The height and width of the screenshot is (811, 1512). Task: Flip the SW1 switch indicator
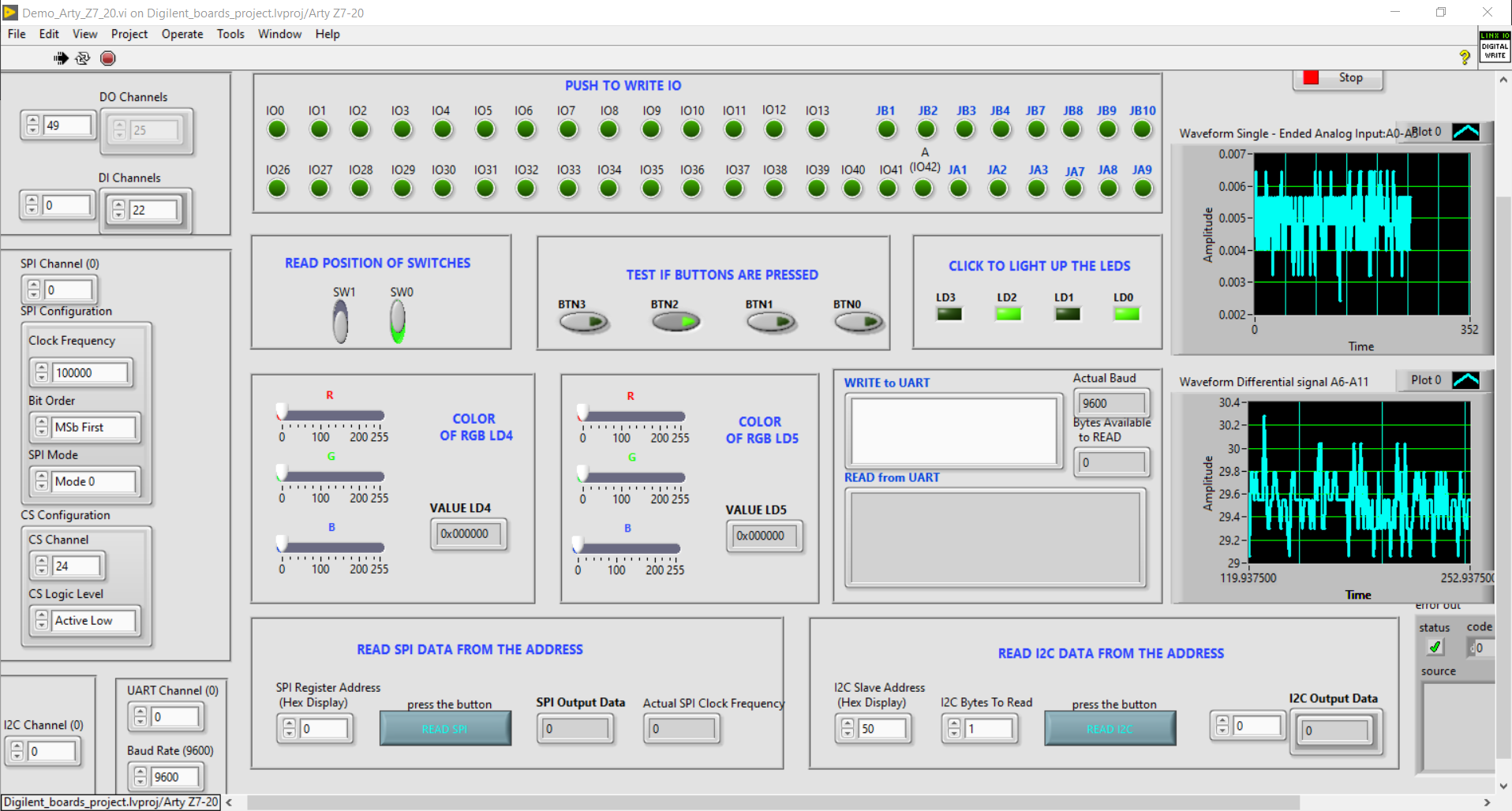click(x=340, y=322)
